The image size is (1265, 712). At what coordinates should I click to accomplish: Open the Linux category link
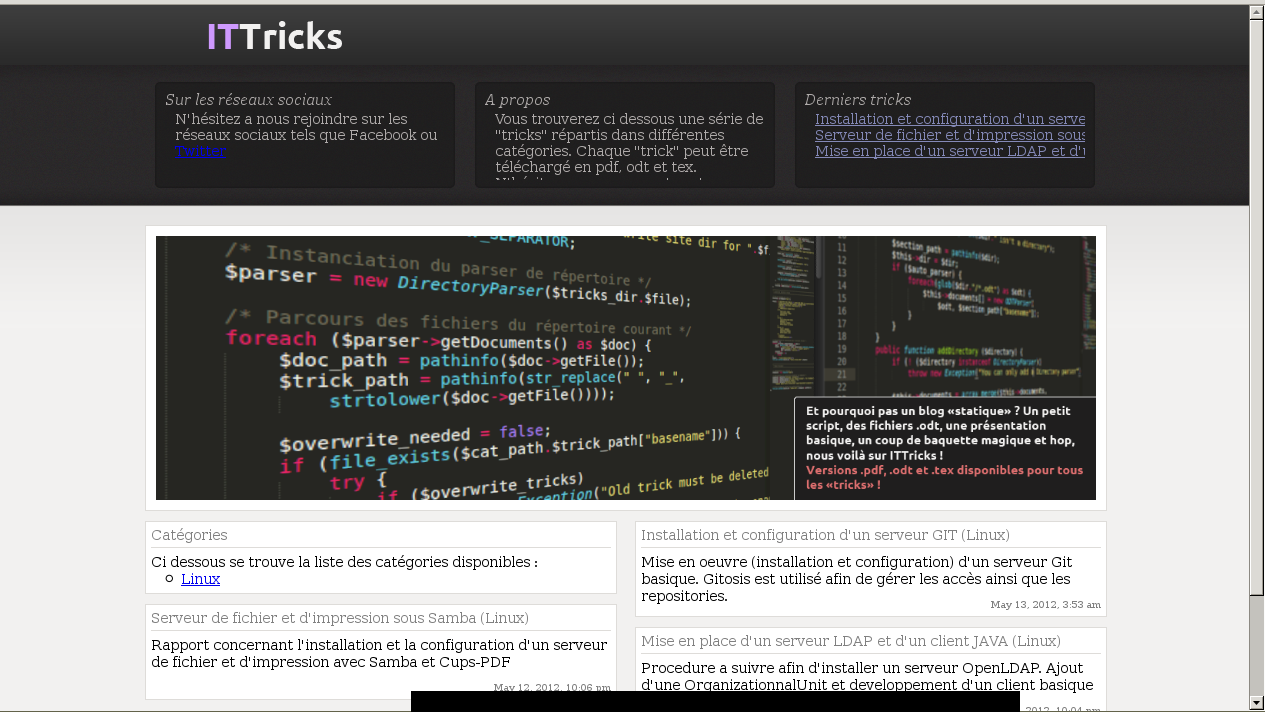(200, 579)
